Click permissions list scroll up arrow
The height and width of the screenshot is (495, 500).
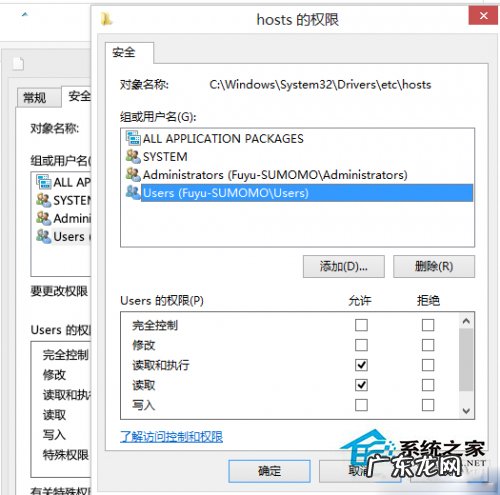click(466, 321)
